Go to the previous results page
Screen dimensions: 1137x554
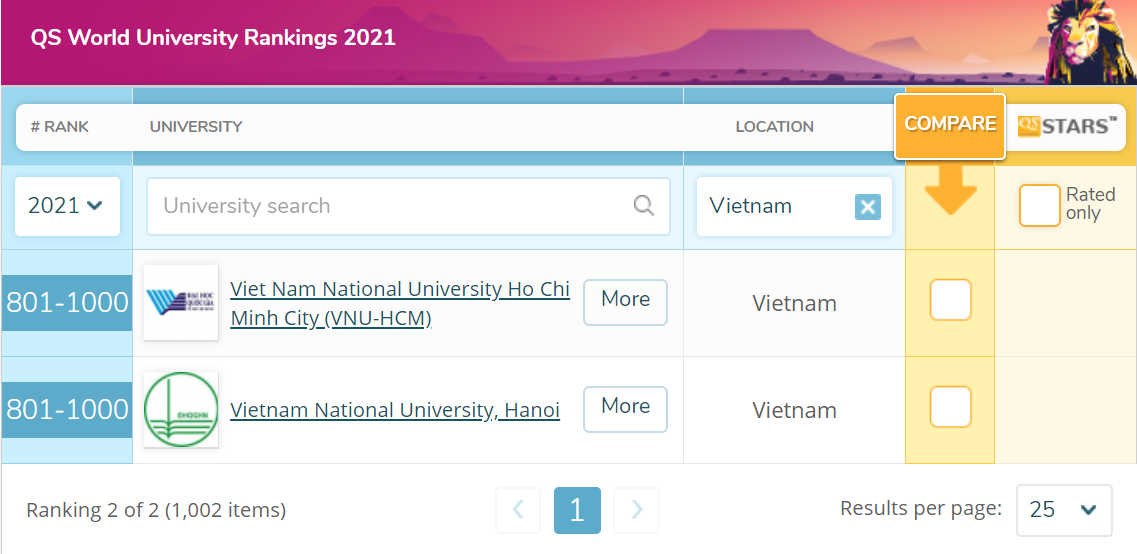pyautogui.click(x=518, y=510)
